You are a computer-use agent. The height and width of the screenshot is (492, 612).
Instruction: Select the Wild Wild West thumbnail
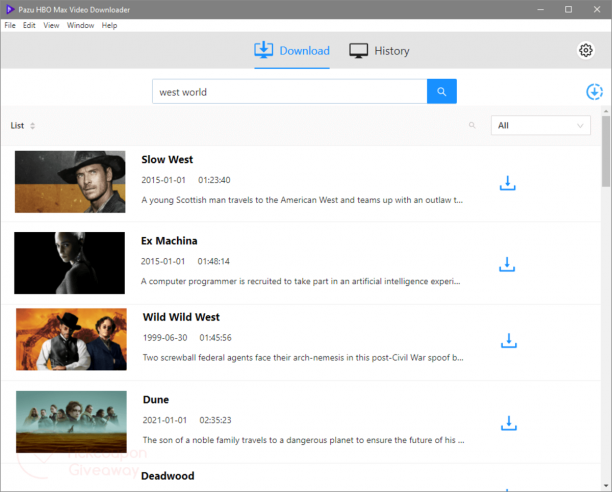pyautogui.click(x=71, y=339)
